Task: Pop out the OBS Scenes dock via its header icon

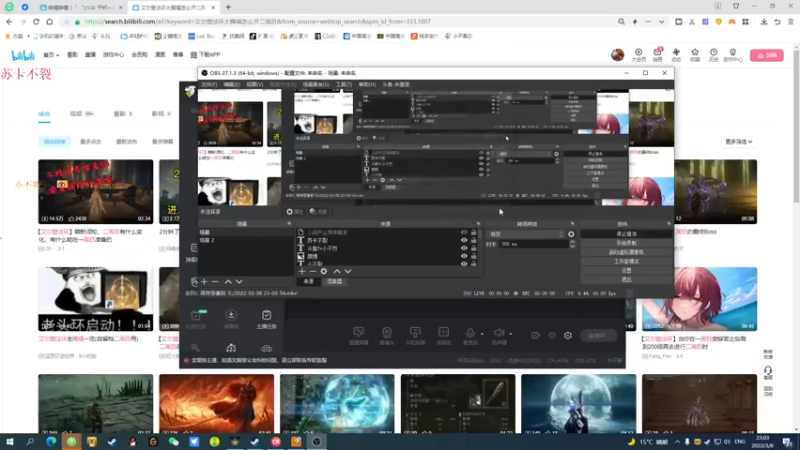Action: tap(289, 223)
